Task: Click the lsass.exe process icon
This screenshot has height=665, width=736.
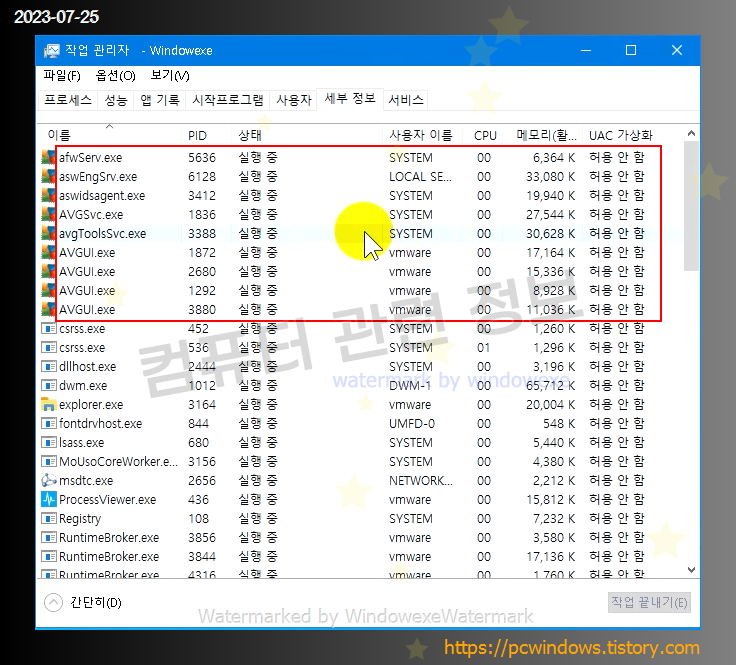Action: click(49, 442)
